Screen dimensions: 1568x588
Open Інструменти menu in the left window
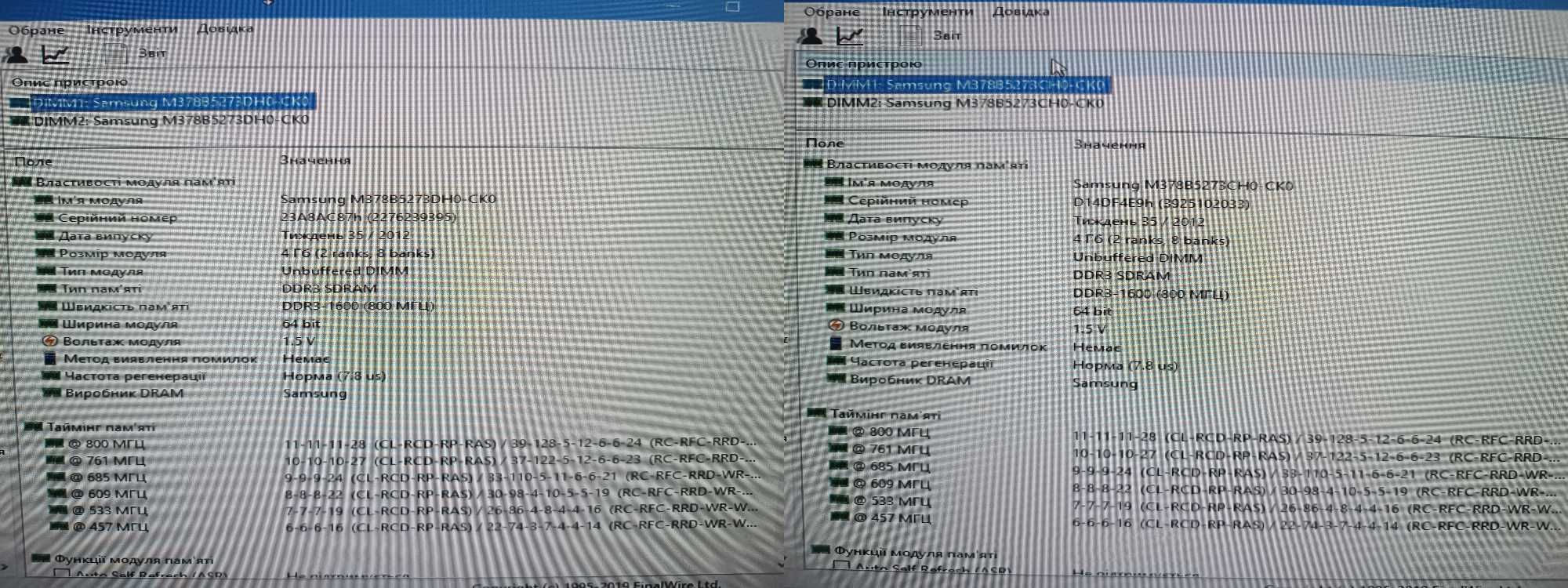click(132, 29)
